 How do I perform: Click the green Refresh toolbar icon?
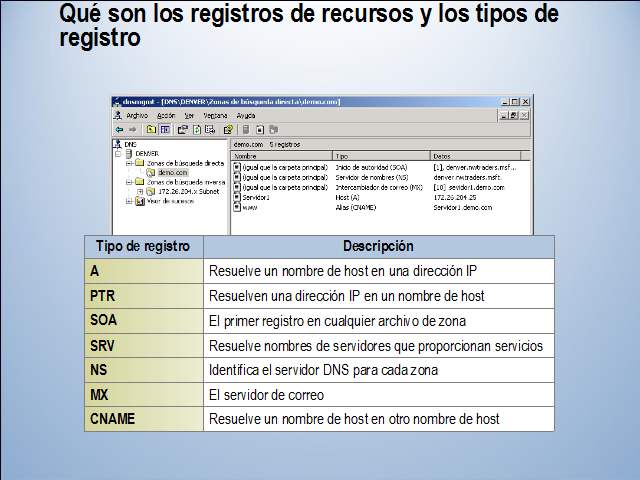[197, 129]
